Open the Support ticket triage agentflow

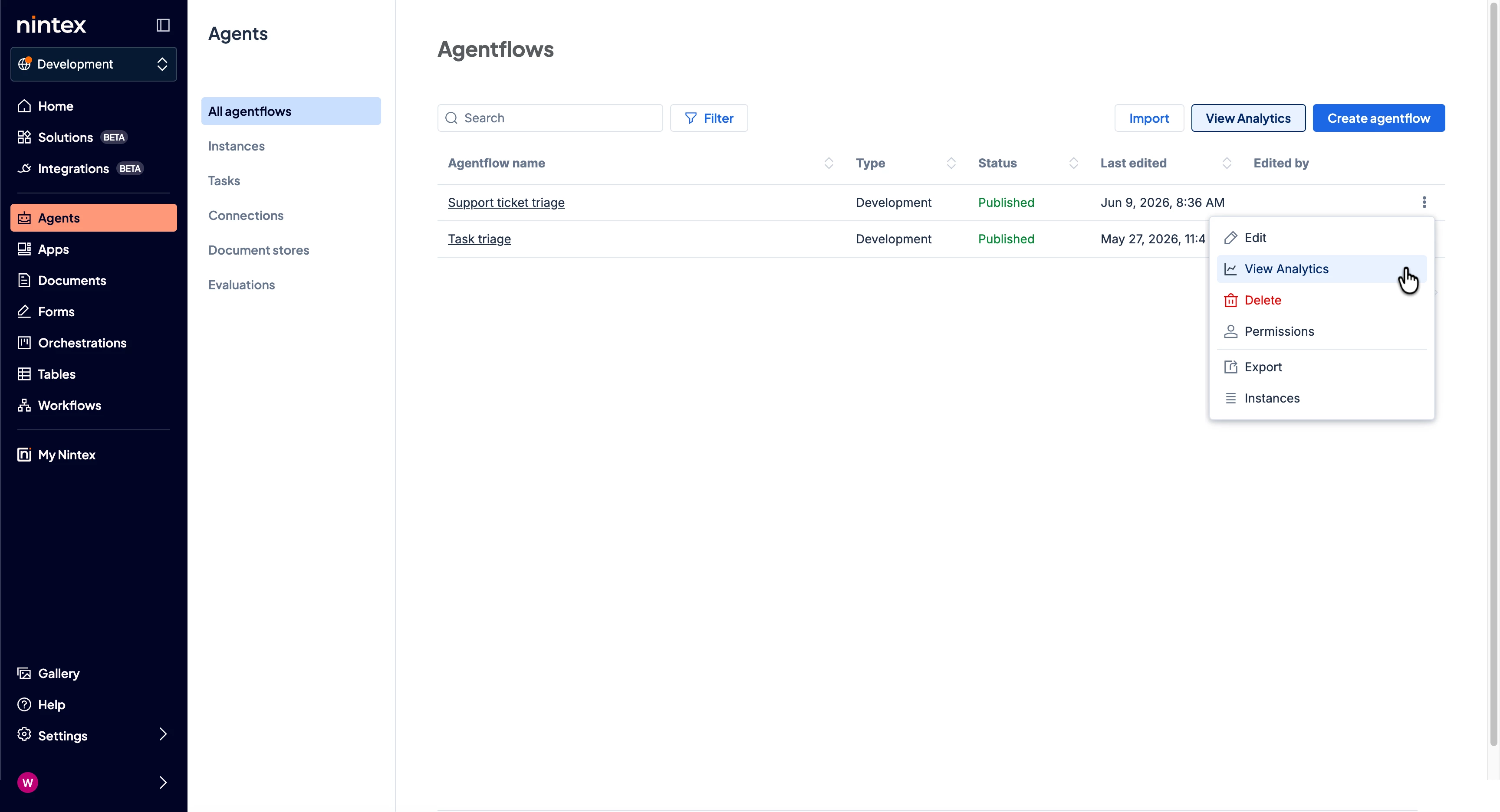(x=506, y=203)
